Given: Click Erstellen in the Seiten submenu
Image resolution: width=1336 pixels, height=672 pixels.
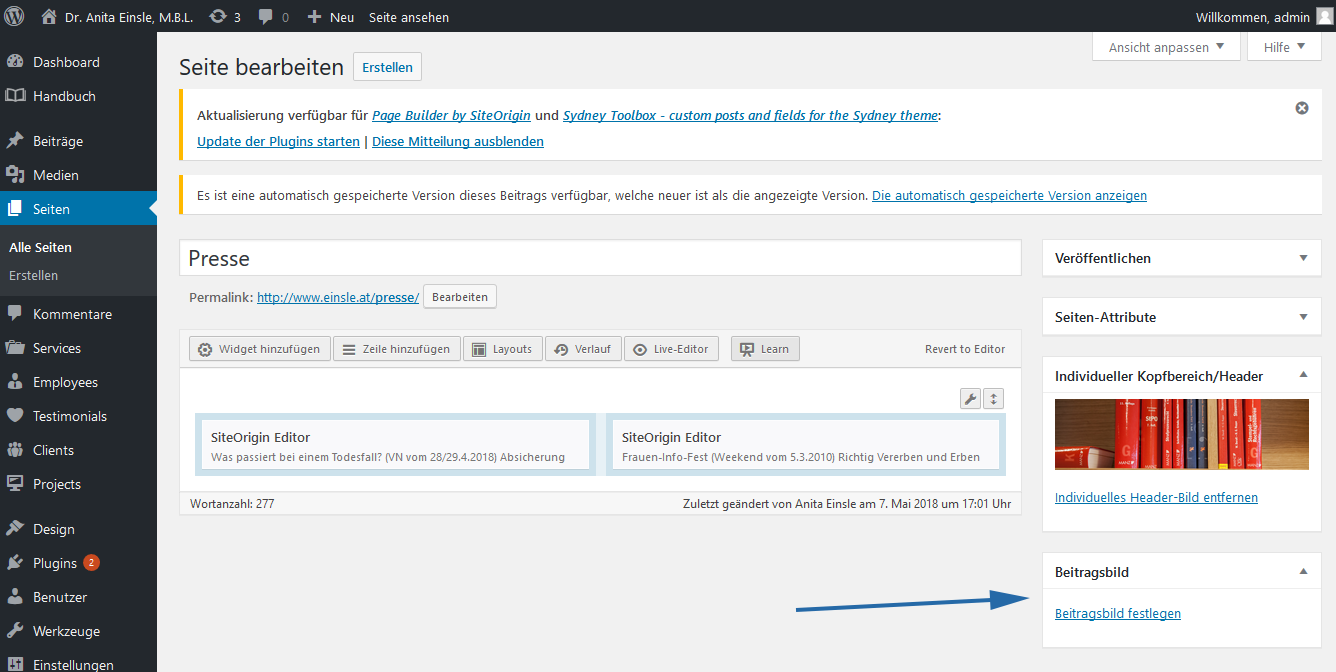Looking at the screenshot, I should (33, 275).
